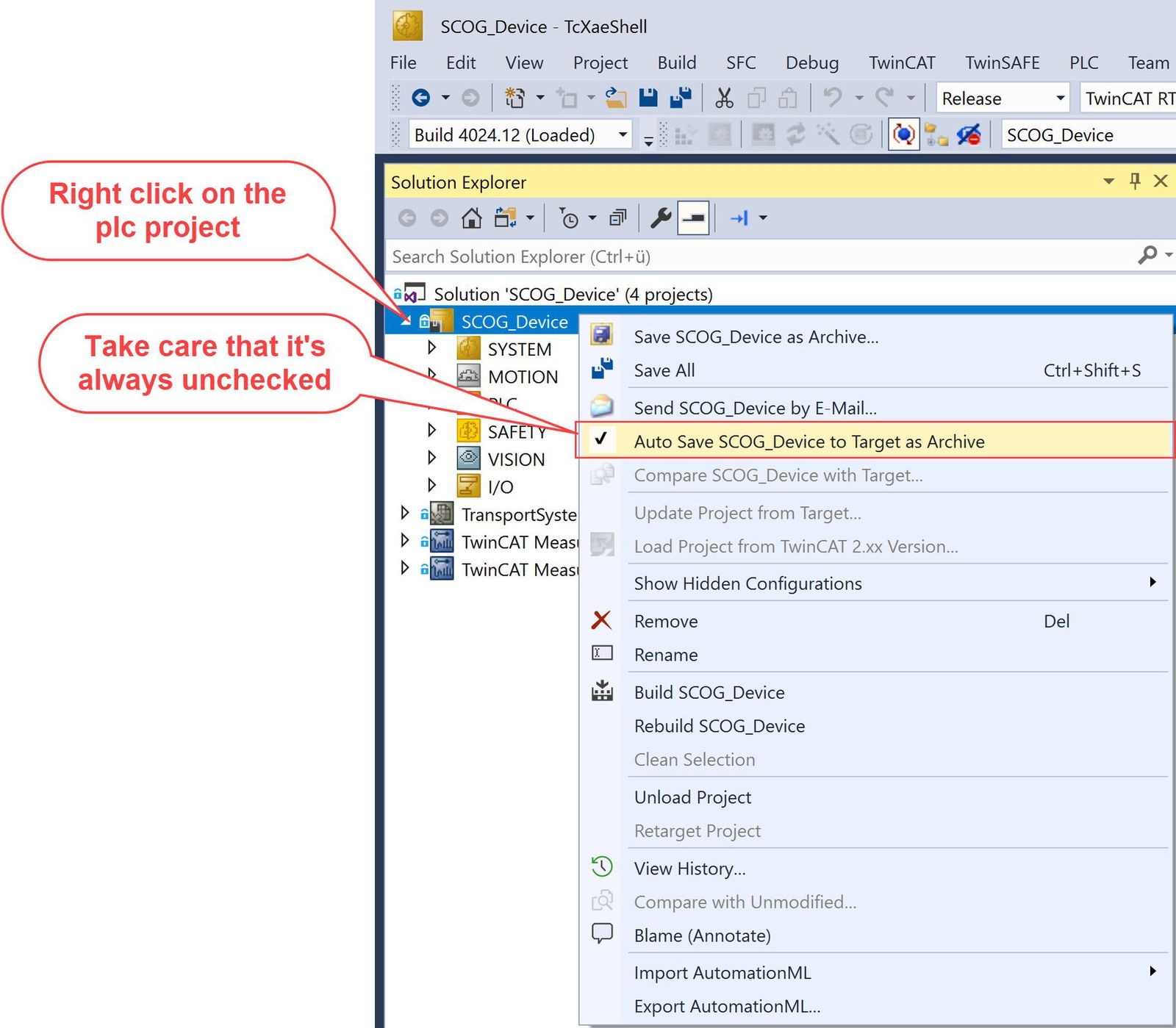Screen dimensions: 1176x1028
Task: Select Rebuild SCOG_Device in context menu
Action: click(875, 725)
